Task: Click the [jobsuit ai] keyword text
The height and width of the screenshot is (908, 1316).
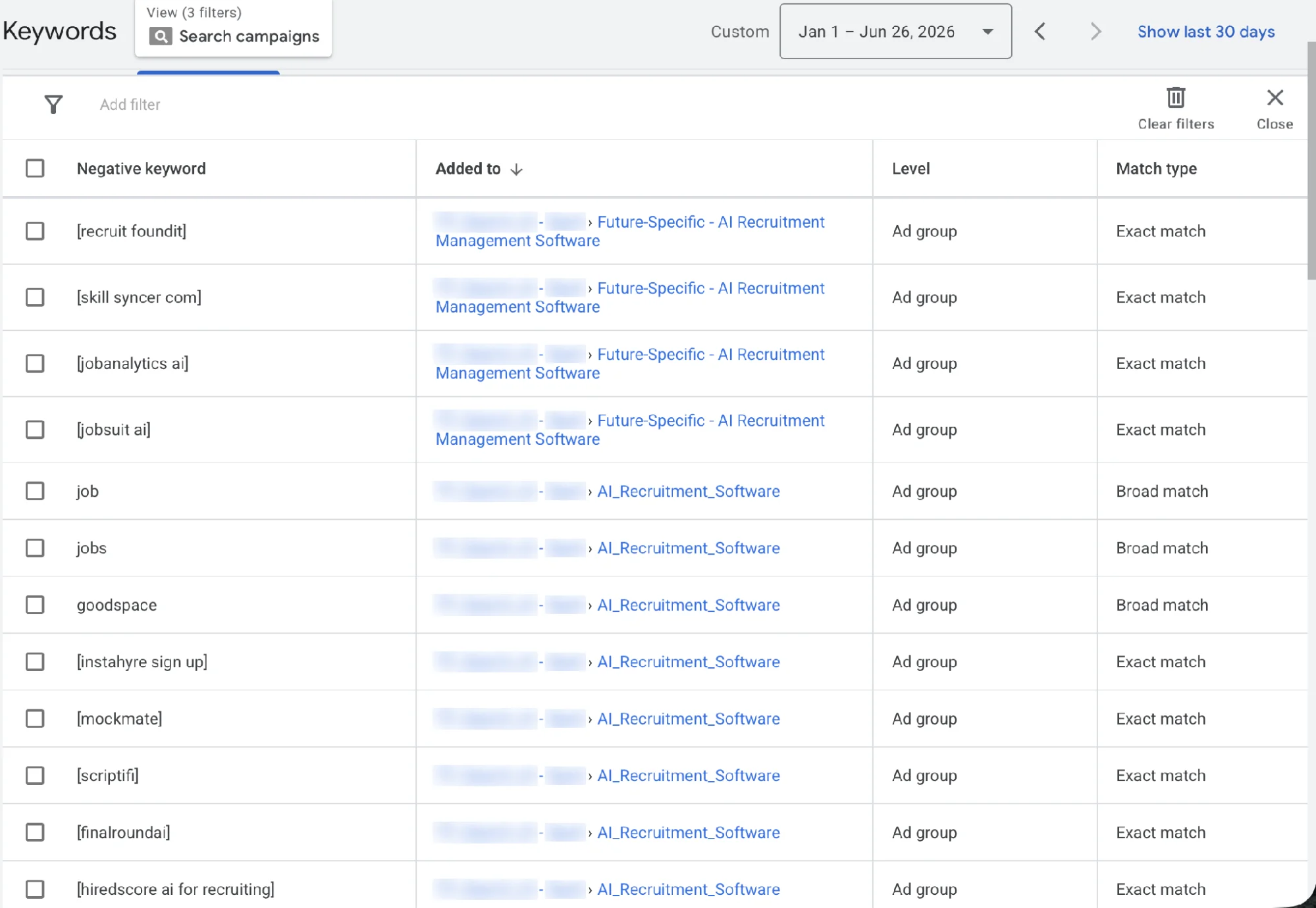Action: click(x=113, y=430)
